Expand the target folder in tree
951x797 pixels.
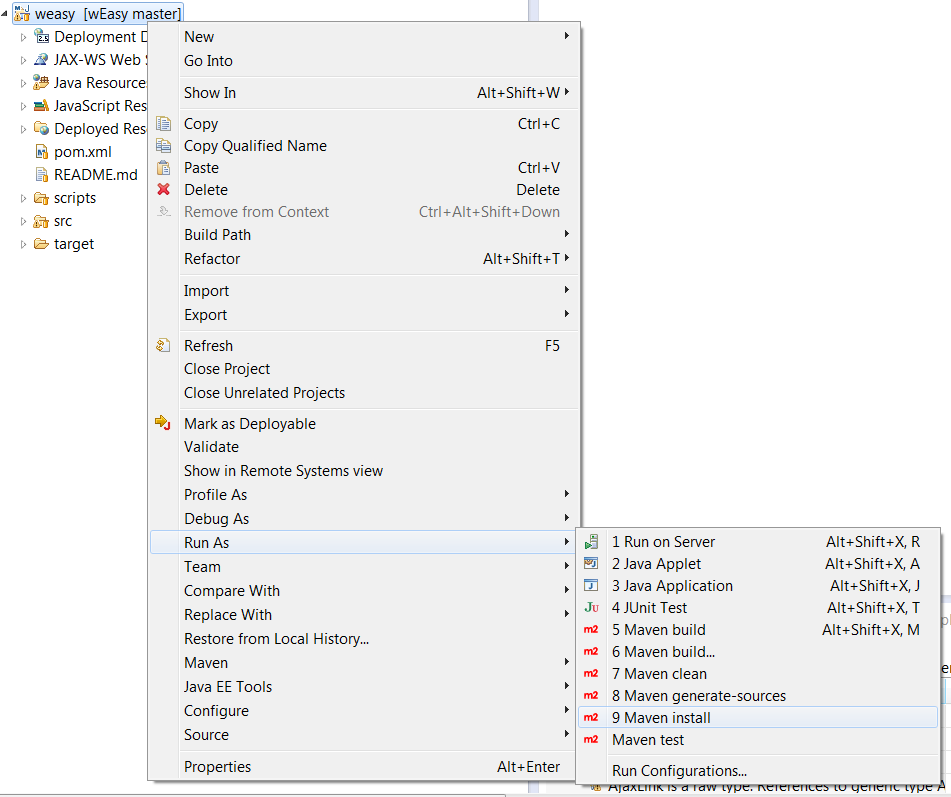tap(24, 244)
